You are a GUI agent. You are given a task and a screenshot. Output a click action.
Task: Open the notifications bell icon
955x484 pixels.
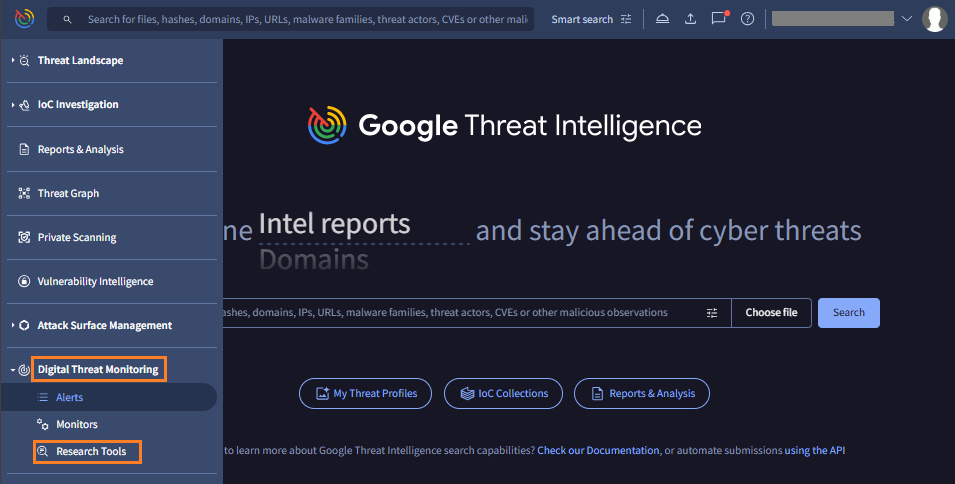click(x=663, y=19)
